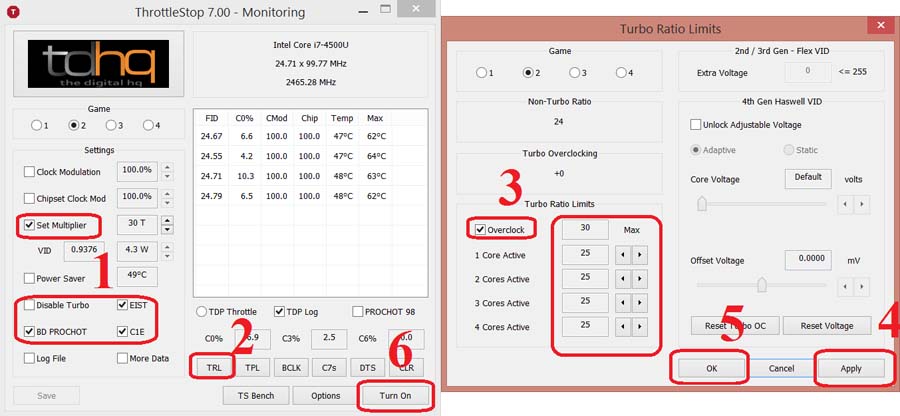Enable Chipset Clock Mod checkbox

tap(29, 199)
